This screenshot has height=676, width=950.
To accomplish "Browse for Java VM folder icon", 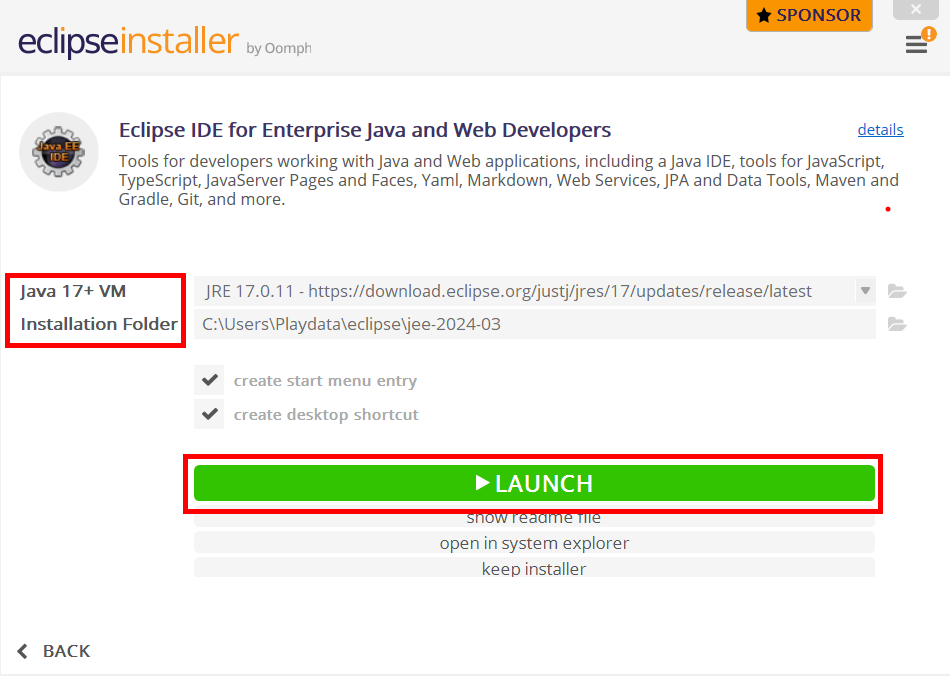I will 897,291.
